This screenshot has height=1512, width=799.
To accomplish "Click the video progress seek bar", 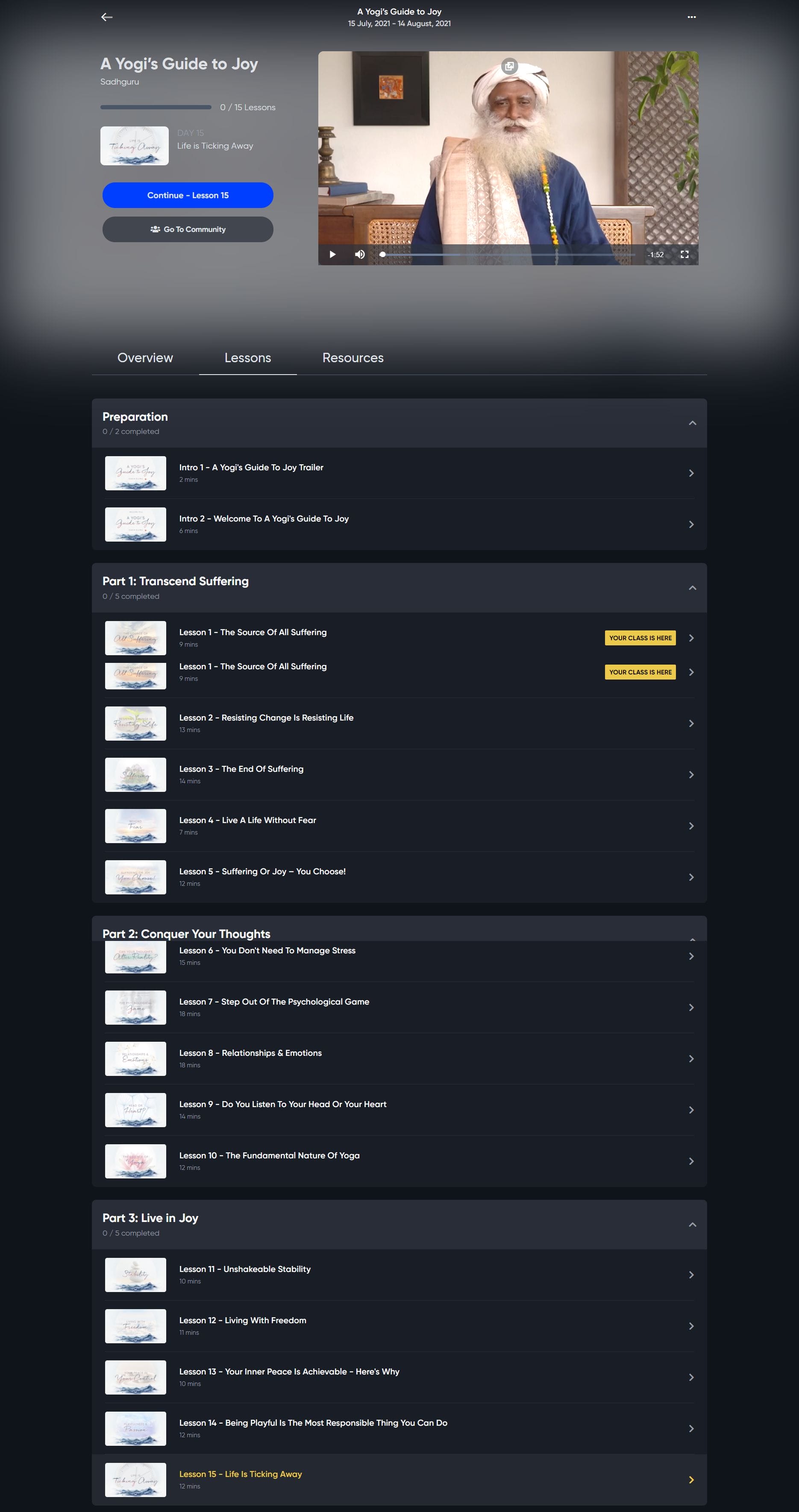I will point(508,254).
